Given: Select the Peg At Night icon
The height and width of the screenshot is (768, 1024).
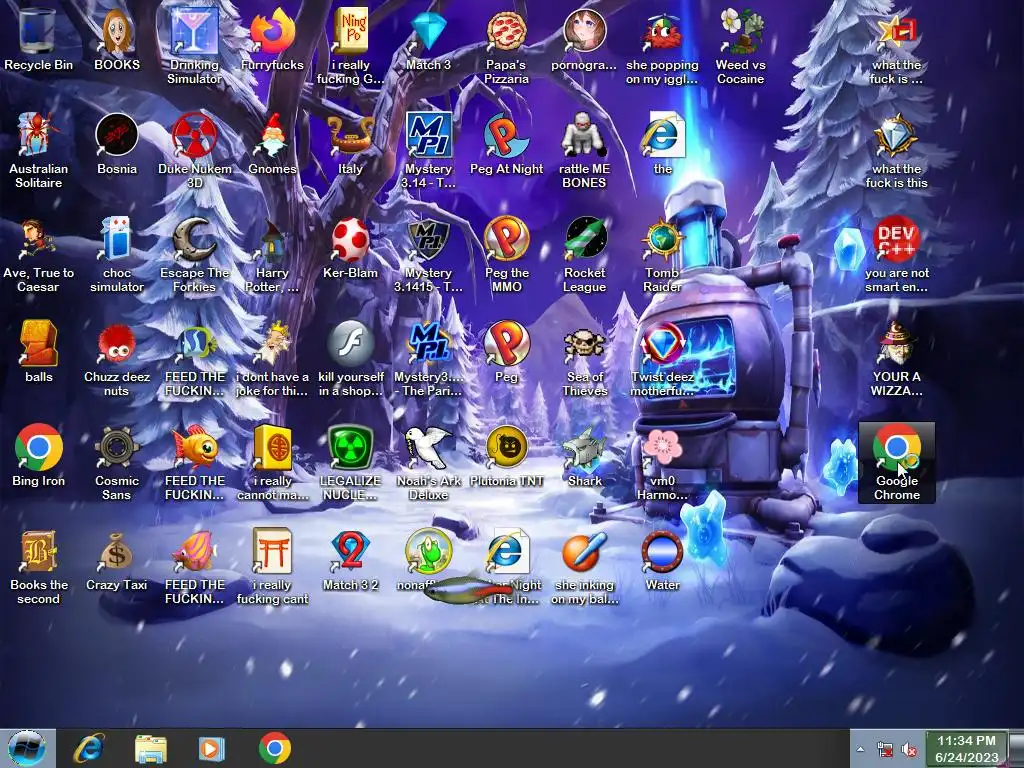Looking at the screenshot, I should pyautogui.click(x=506, y=144).
